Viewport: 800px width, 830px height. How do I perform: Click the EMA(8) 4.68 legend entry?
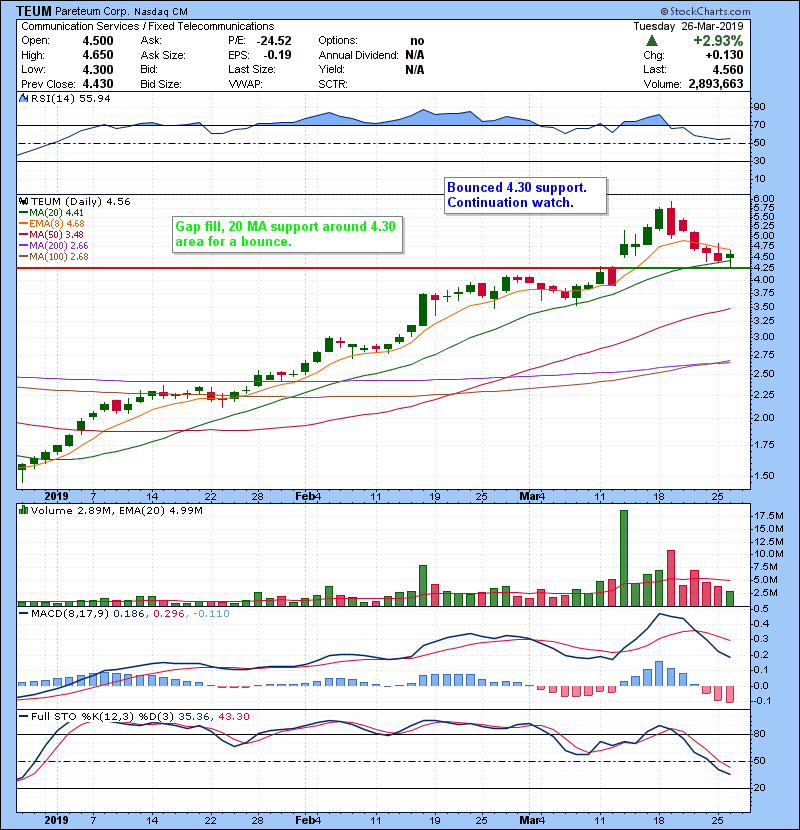click(52, 223)
